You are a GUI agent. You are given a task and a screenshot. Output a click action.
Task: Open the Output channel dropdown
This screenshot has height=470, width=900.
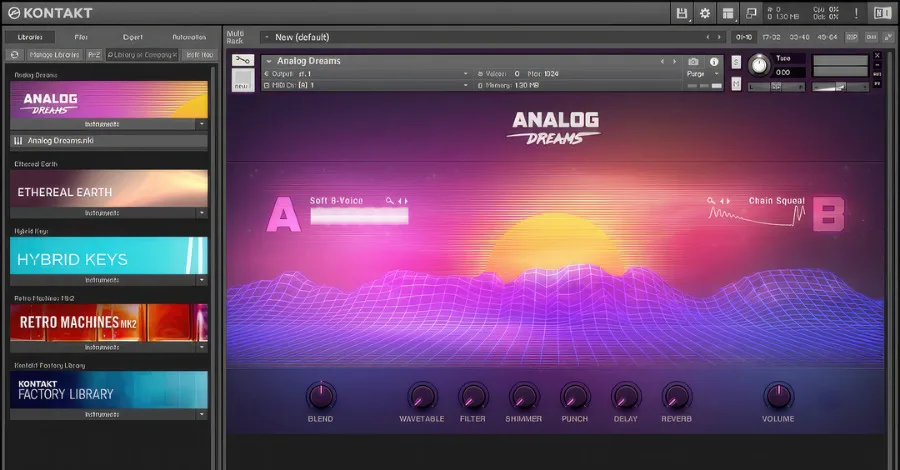click(465, 74)
